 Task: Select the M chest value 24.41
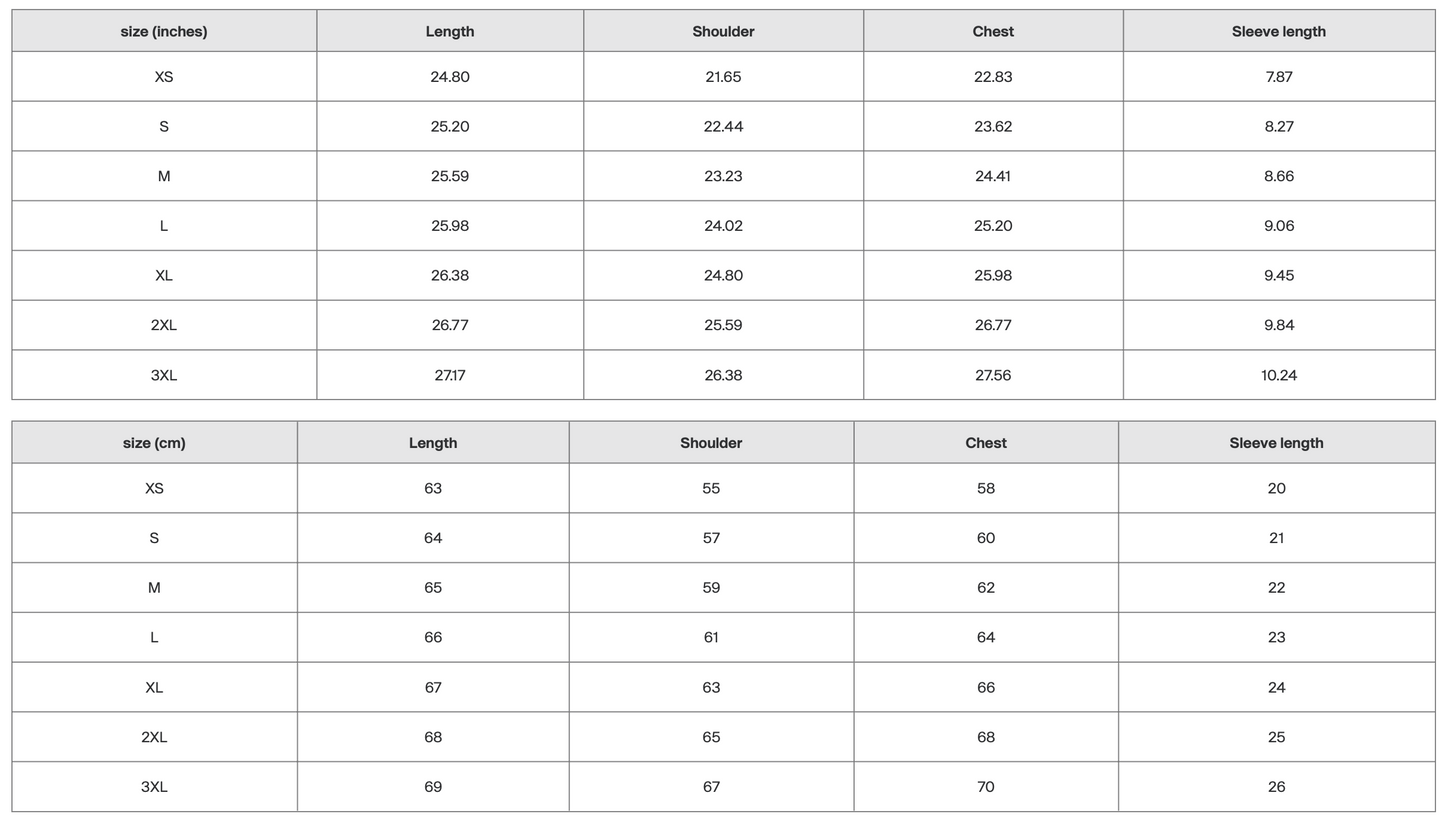[993, 176]
